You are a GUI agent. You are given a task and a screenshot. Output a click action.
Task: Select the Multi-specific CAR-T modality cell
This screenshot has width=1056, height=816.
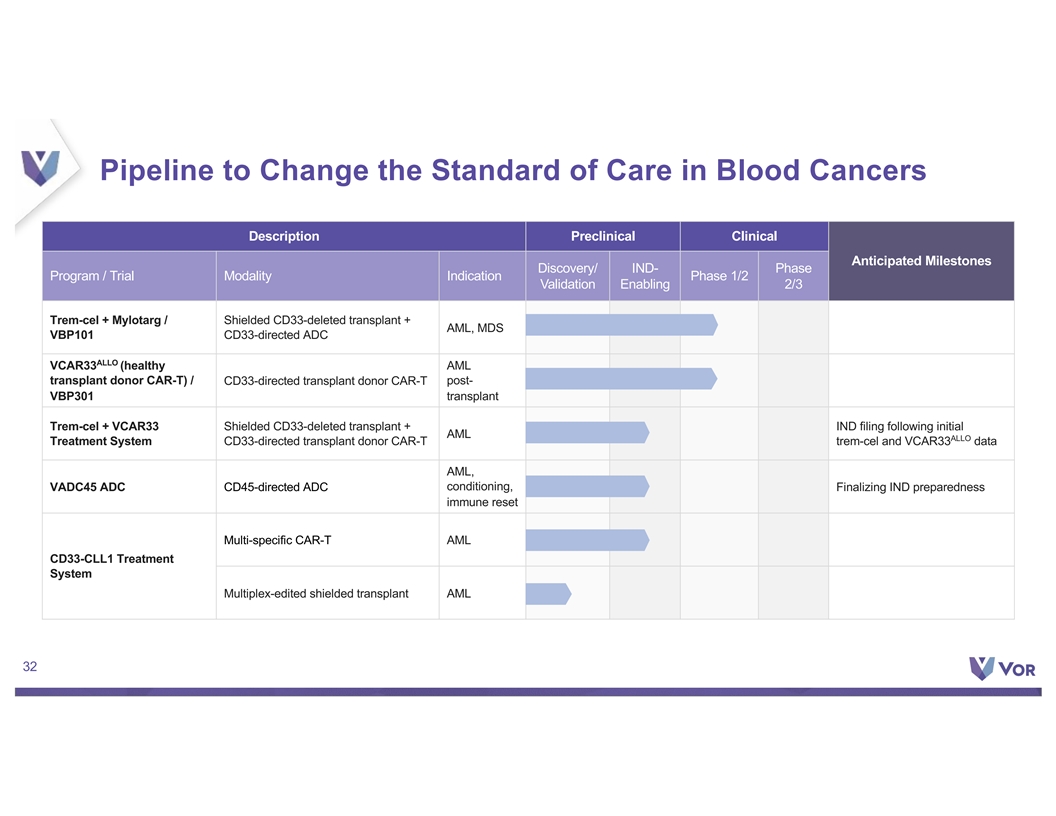click(327, 540)
